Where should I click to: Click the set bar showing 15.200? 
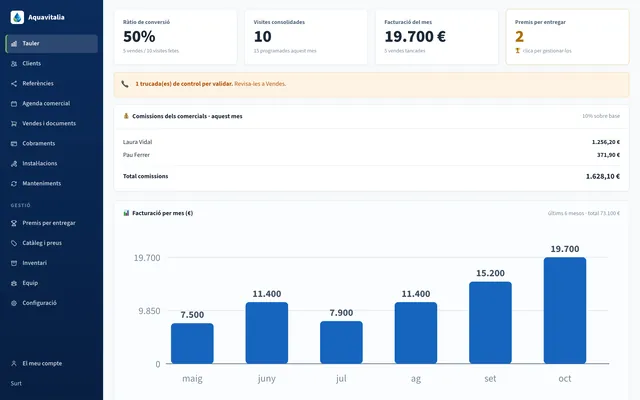coord(490,322)
